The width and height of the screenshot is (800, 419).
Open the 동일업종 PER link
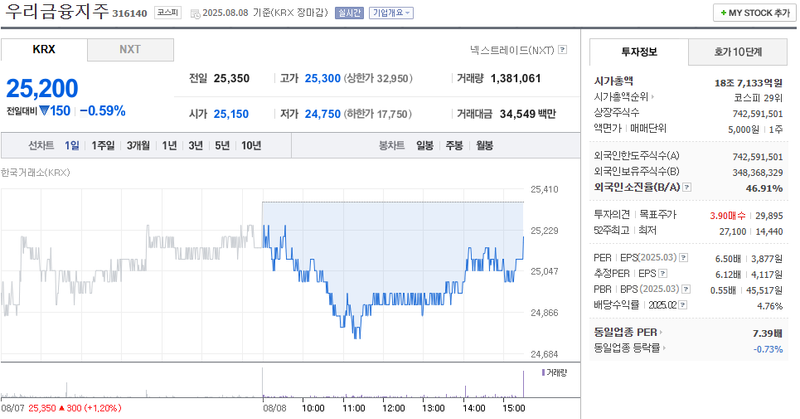pyautogui.click(x=628, y=332)
